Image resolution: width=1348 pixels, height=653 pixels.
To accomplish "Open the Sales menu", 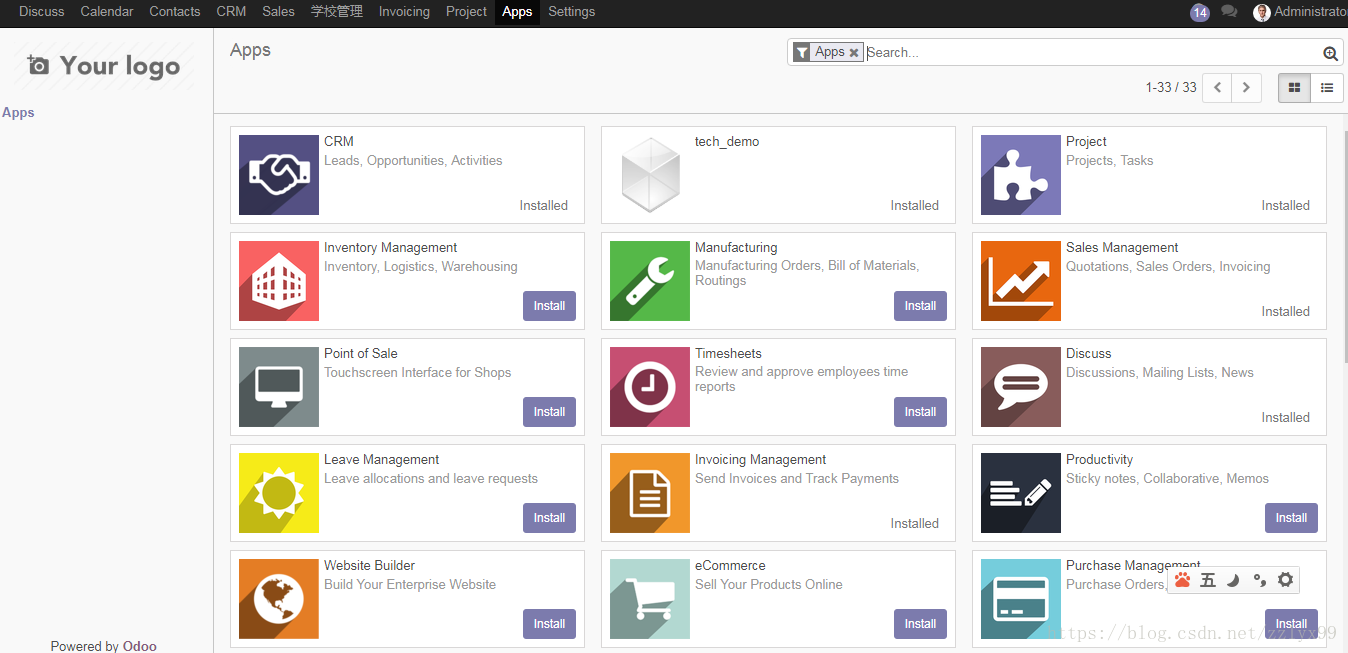I will (279, 12).
